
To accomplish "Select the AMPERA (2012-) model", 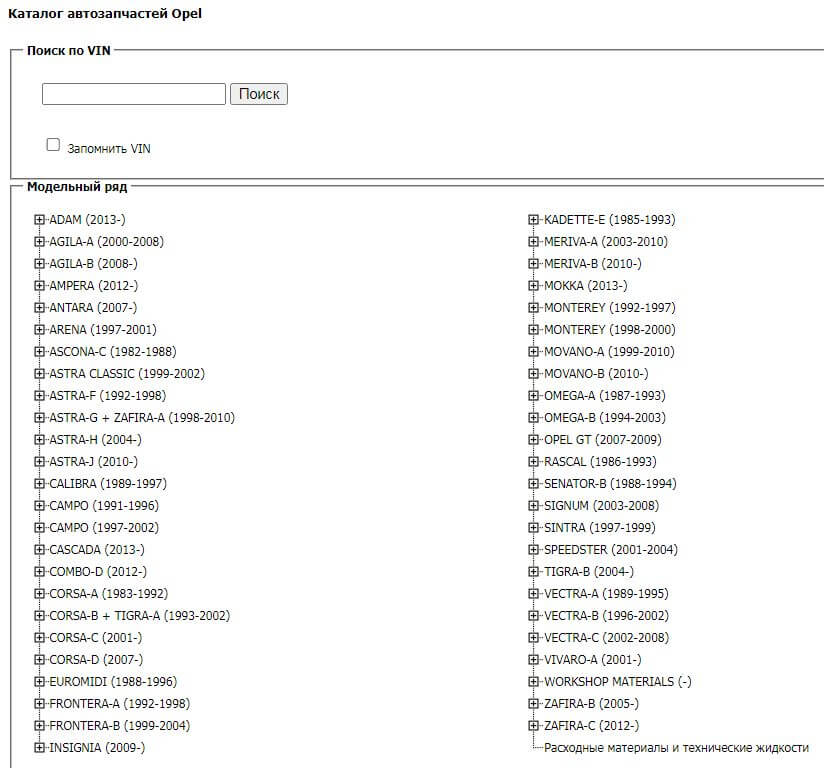I will tap(93, 286).
